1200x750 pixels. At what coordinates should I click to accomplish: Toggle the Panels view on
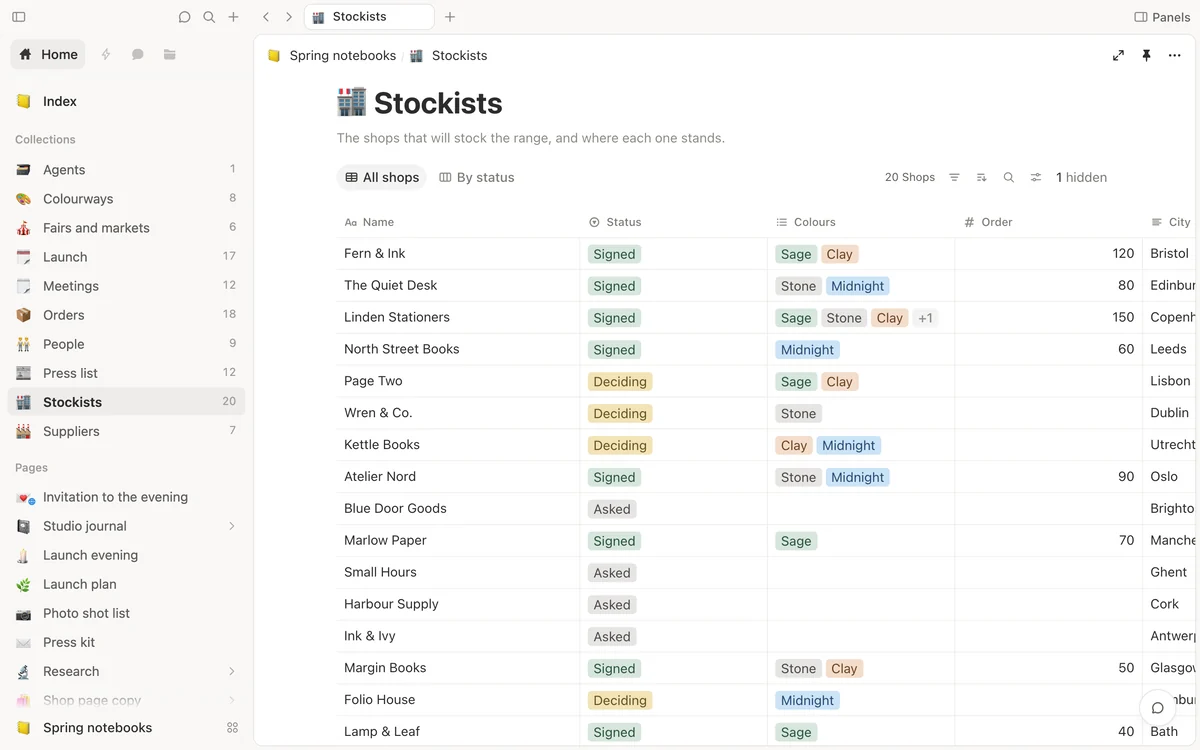pyautogui.click(x=1162, y=17)
